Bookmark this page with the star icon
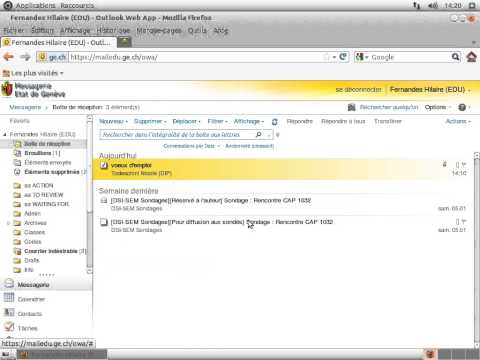The width and height of the screenshot is (480, 360). pos(326,57)
